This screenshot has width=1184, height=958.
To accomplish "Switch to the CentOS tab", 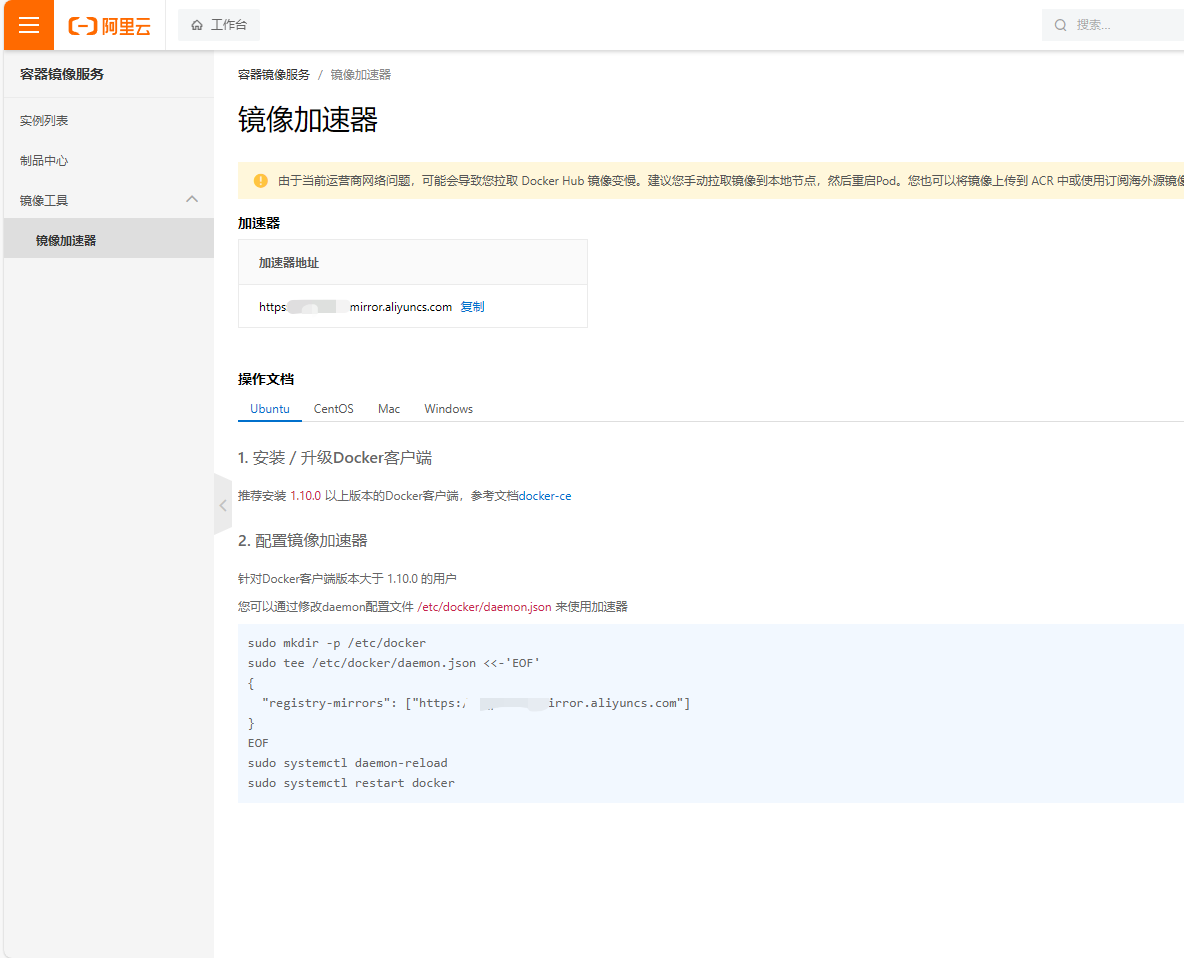I will (334, 408).
